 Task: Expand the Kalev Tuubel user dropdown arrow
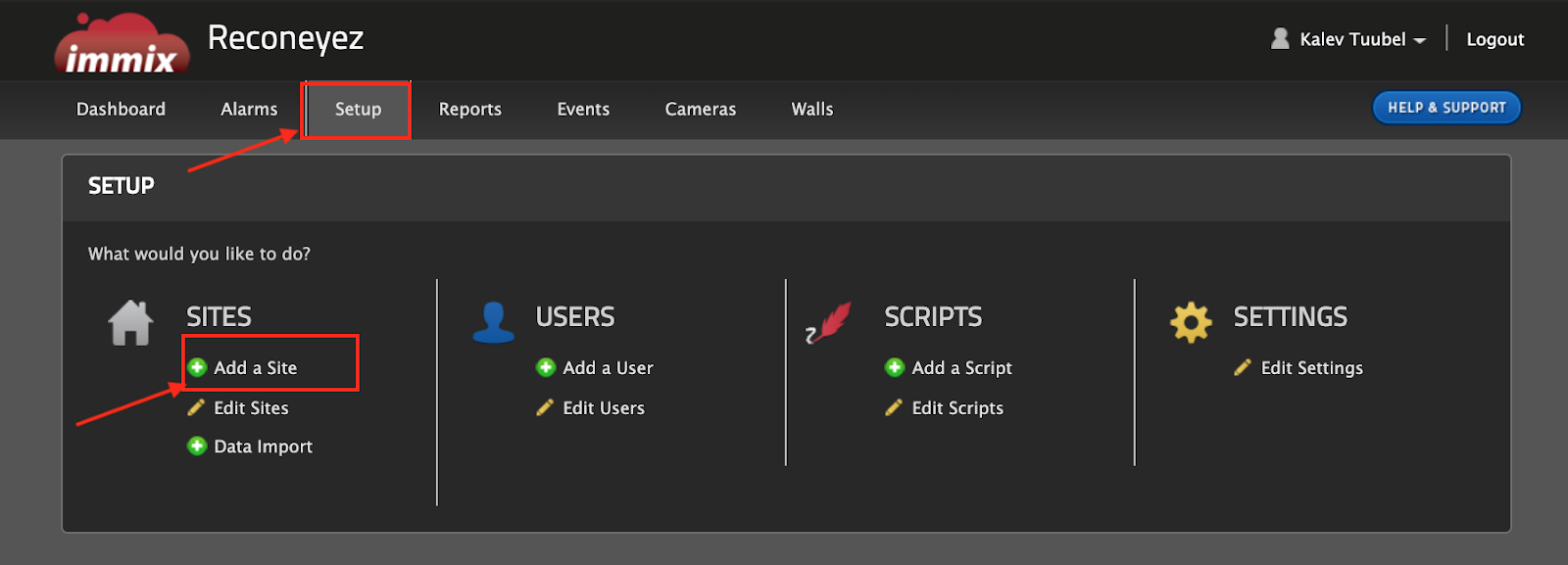(1419, 41)
